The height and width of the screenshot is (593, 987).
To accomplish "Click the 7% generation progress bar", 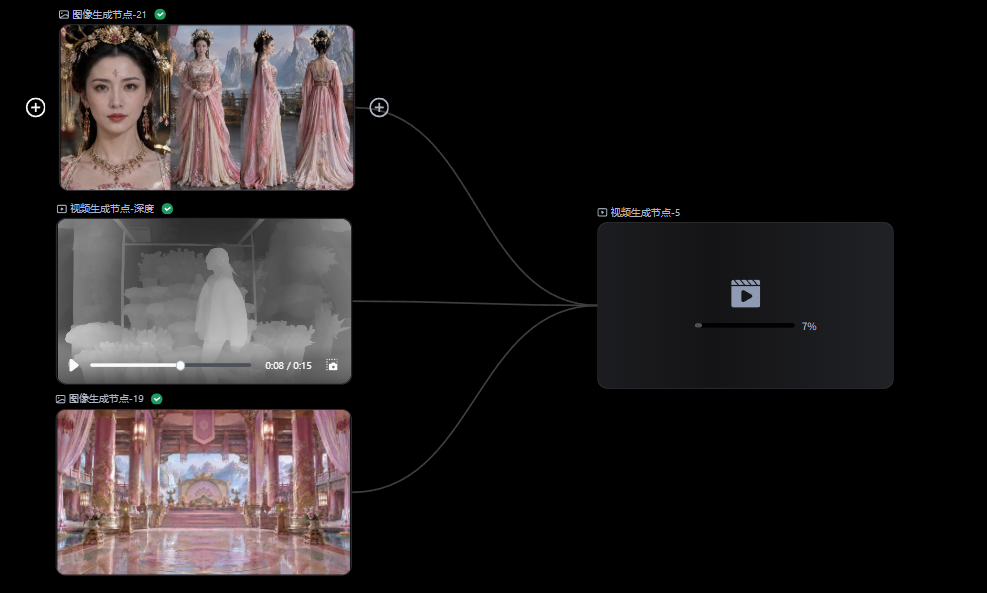I will click(745, 325).
